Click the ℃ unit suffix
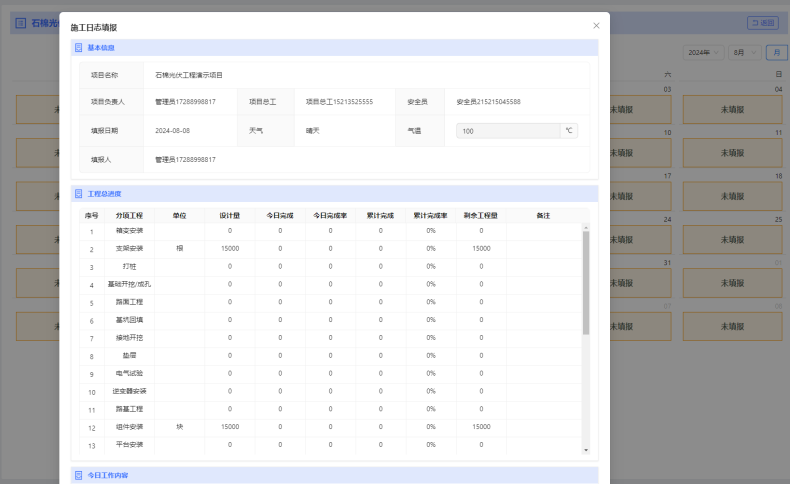This screenshot has height=484, width=790. coord(569,131)
